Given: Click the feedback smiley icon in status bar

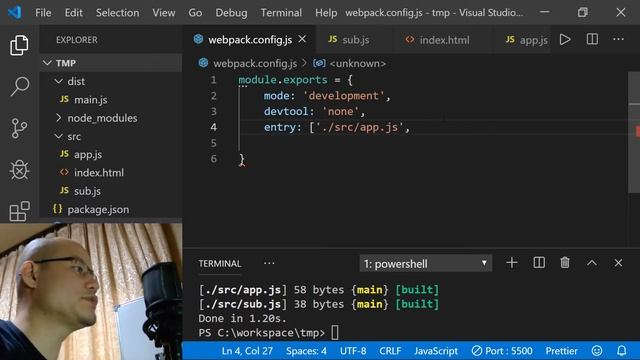Looking at the screenshot, I should coord(597,351).
